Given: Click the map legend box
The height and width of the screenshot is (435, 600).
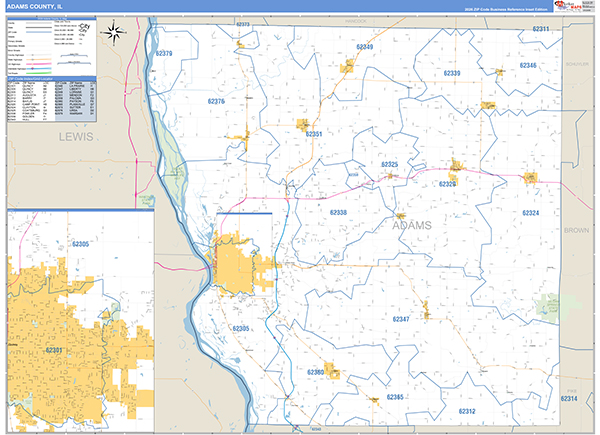Looking at the screenshot, I should click(52, 46).
